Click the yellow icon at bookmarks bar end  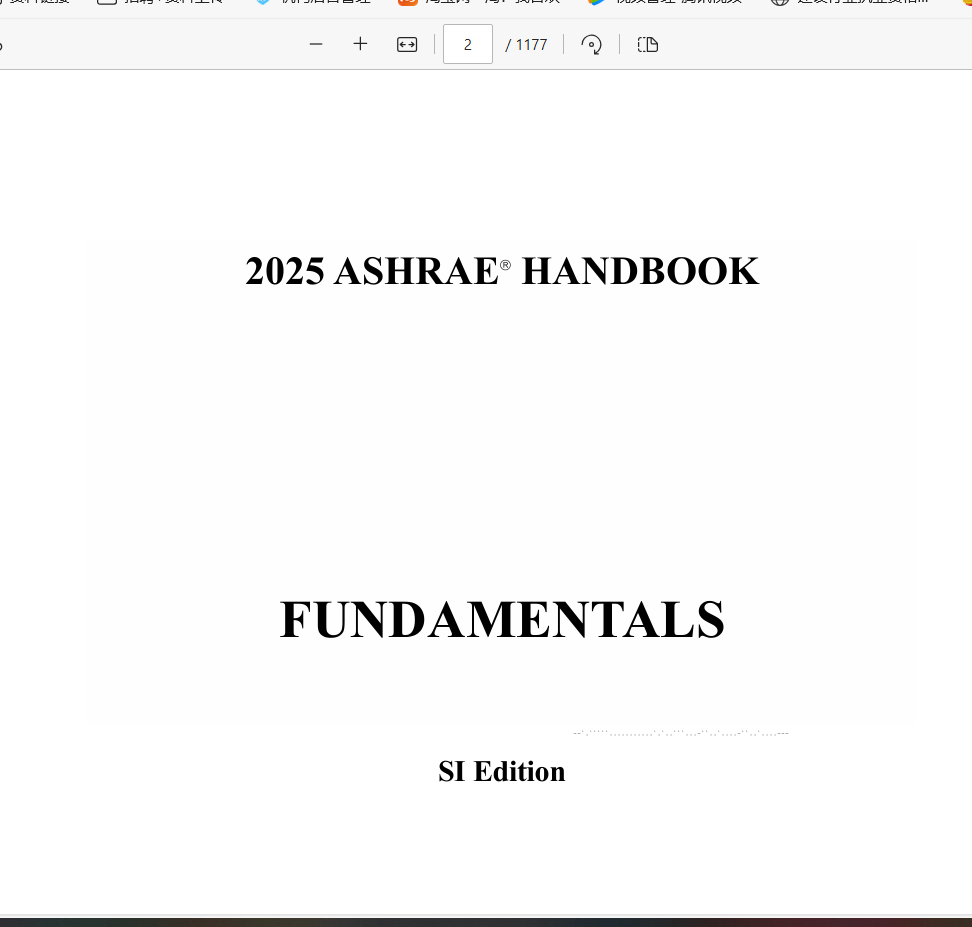(966, 3)
